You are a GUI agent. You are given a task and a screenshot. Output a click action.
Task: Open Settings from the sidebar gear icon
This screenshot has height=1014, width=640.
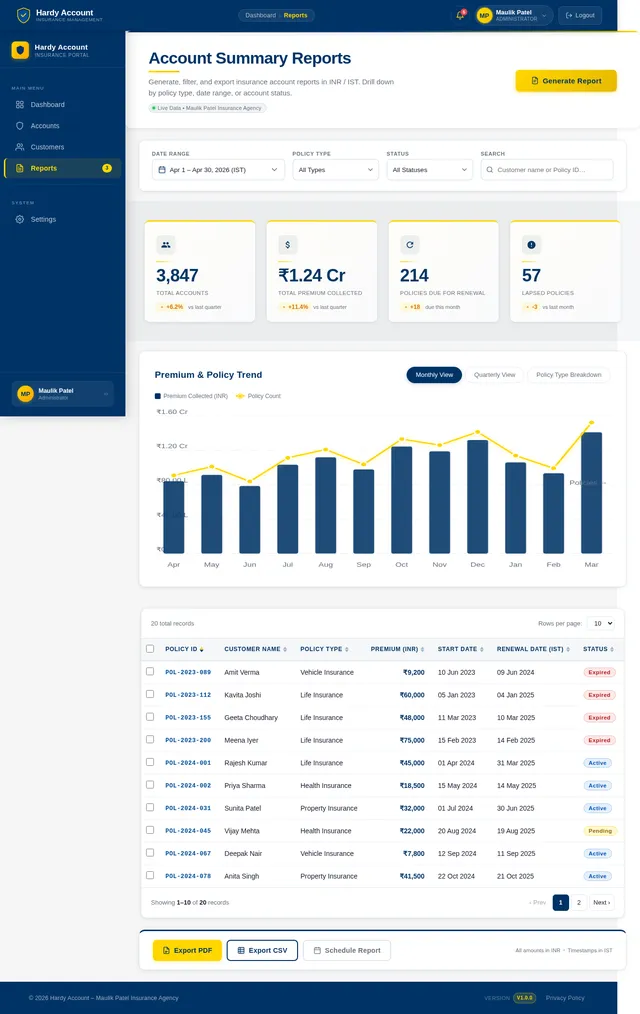(20, 219)
